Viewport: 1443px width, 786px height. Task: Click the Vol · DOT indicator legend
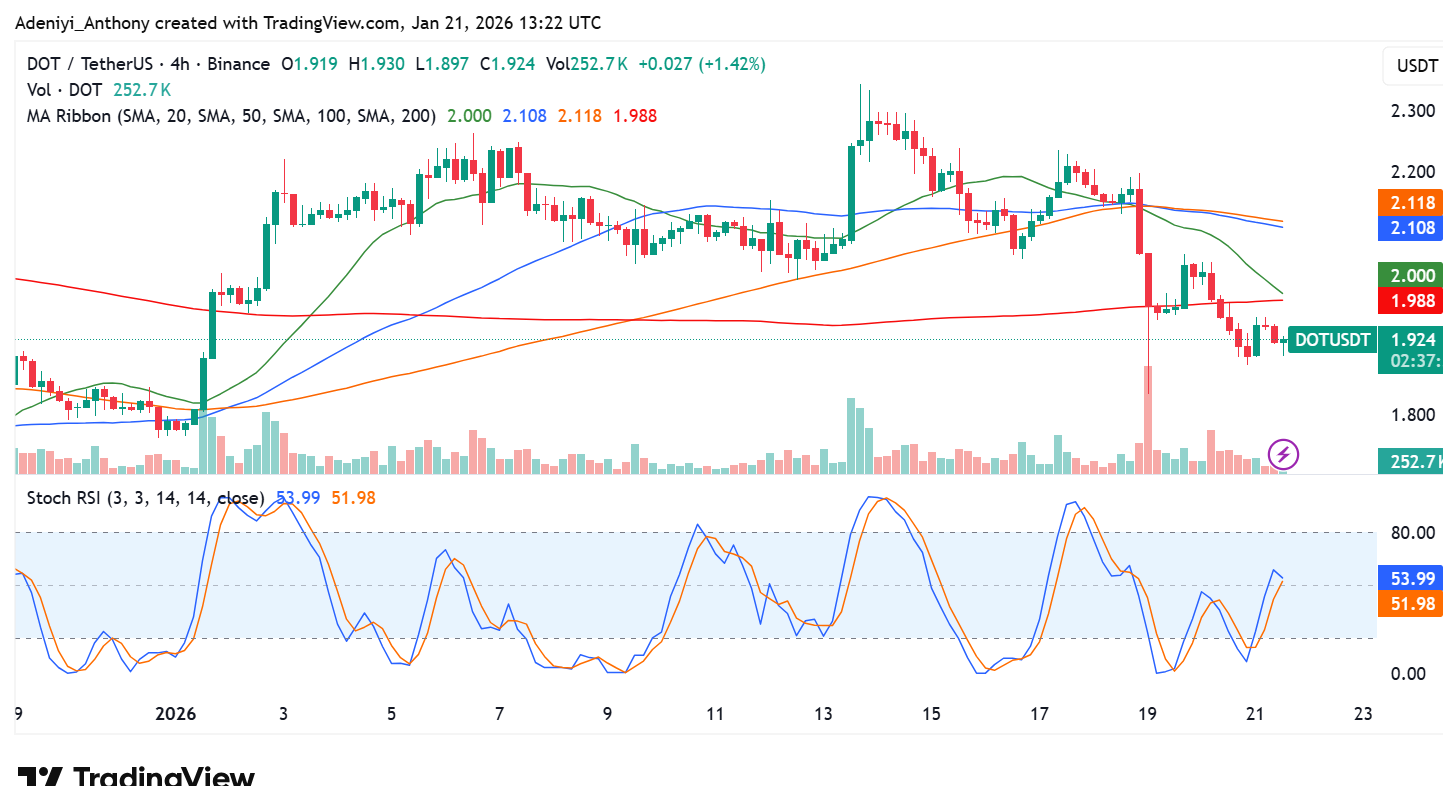pyautogui.click(x=62, y=90)
